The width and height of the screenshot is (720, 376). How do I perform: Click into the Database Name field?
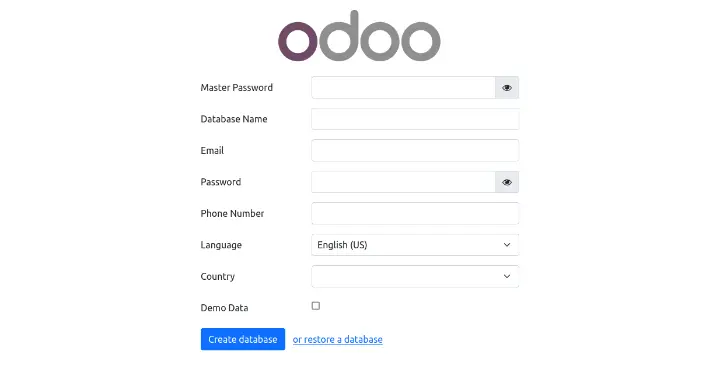415,119
